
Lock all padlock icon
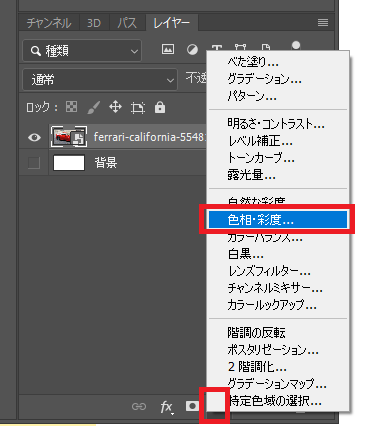[x=160, y=107]
